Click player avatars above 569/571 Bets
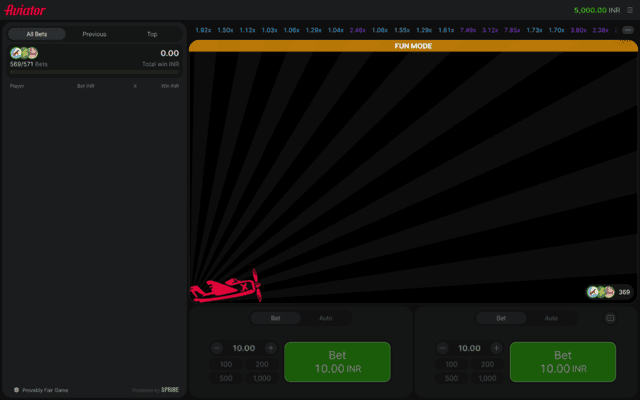This screenshot has height=400, width=640. [x=24, y=53]
